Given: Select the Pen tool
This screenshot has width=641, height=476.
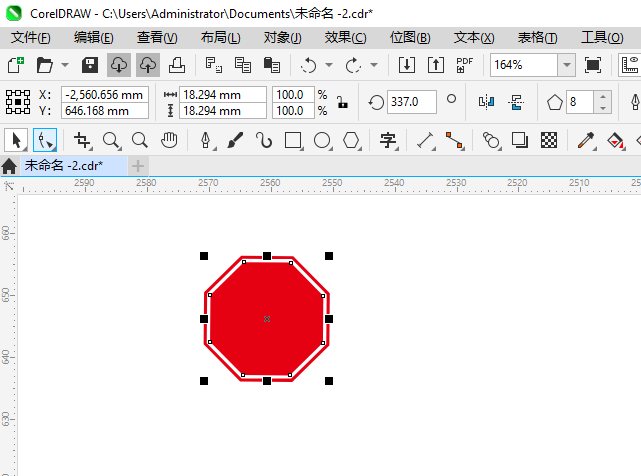Looking at the screenshot, I should tap(206, 140).
